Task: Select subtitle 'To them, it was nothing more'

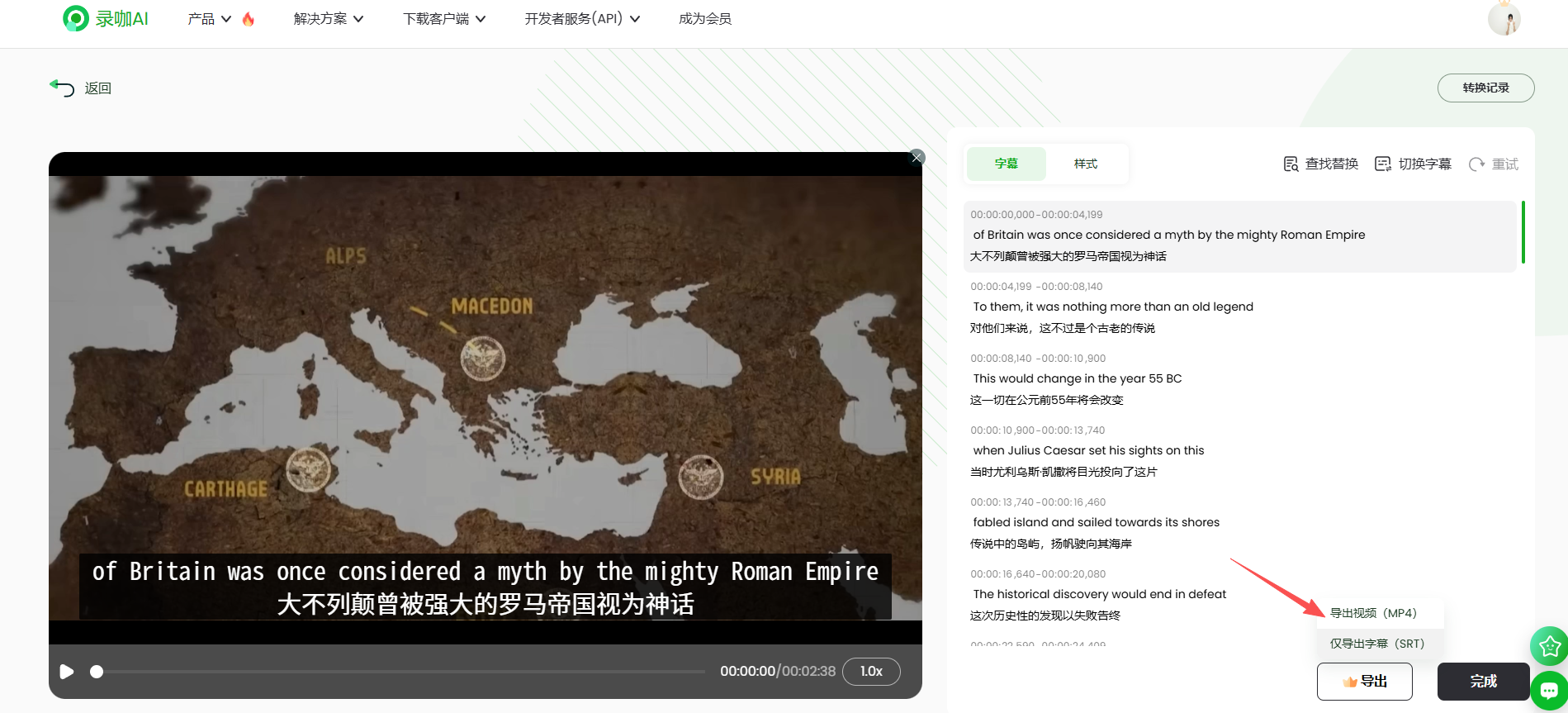Action: (1113, 307)
